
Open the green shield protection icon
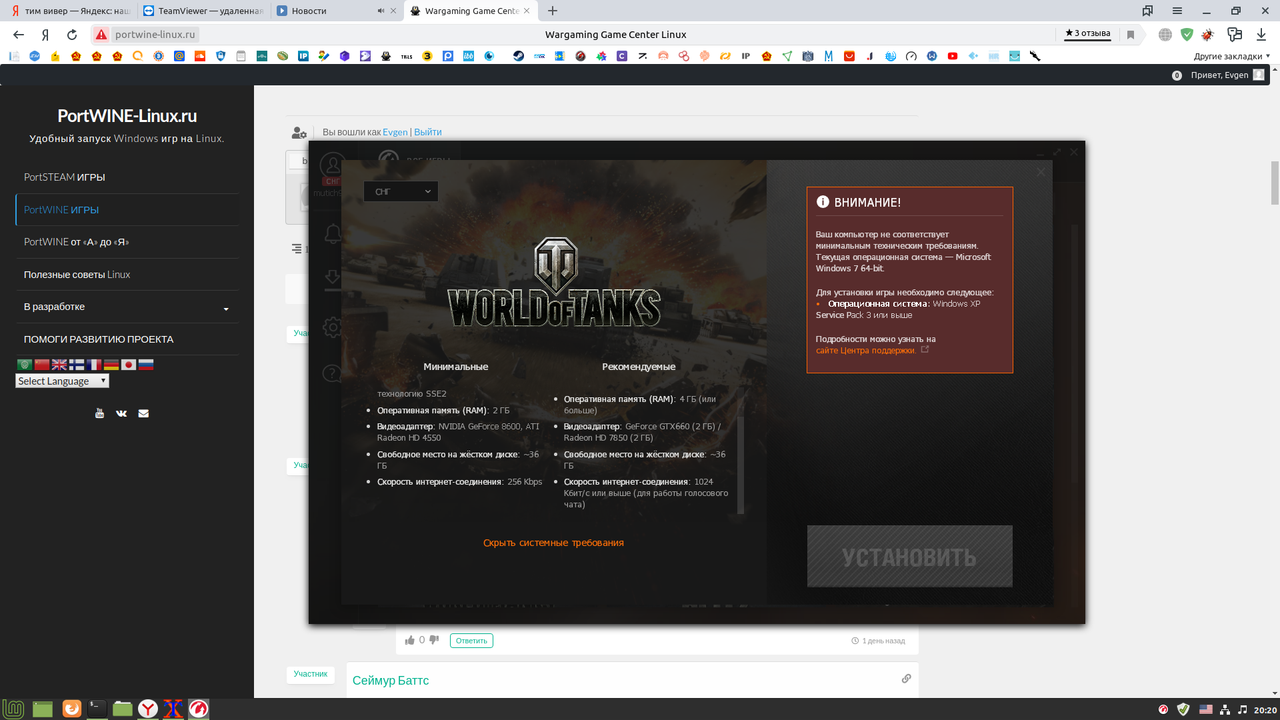coord(1187,34)
